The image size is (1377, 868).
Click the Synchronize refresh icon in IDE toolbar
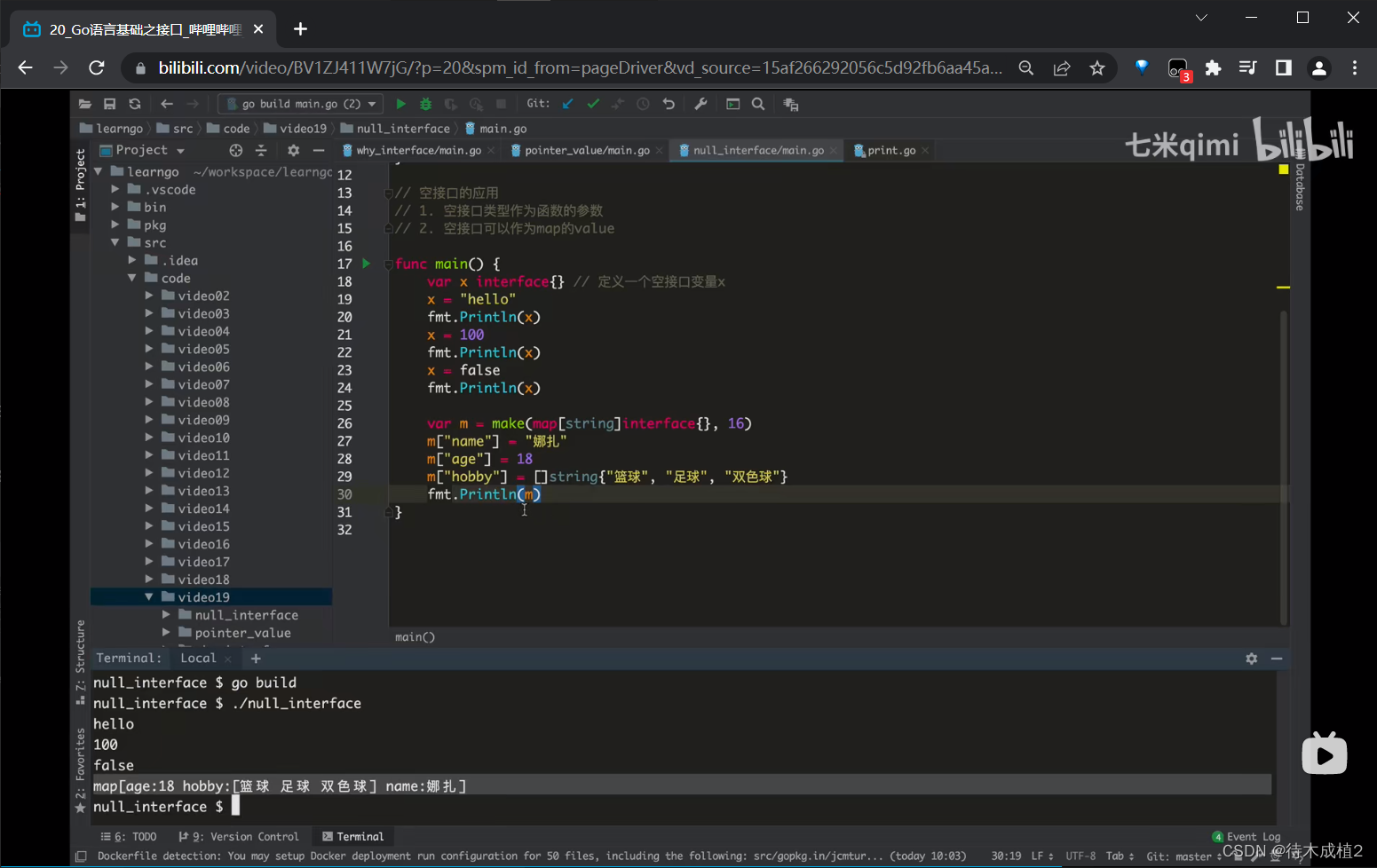[135, 104]
